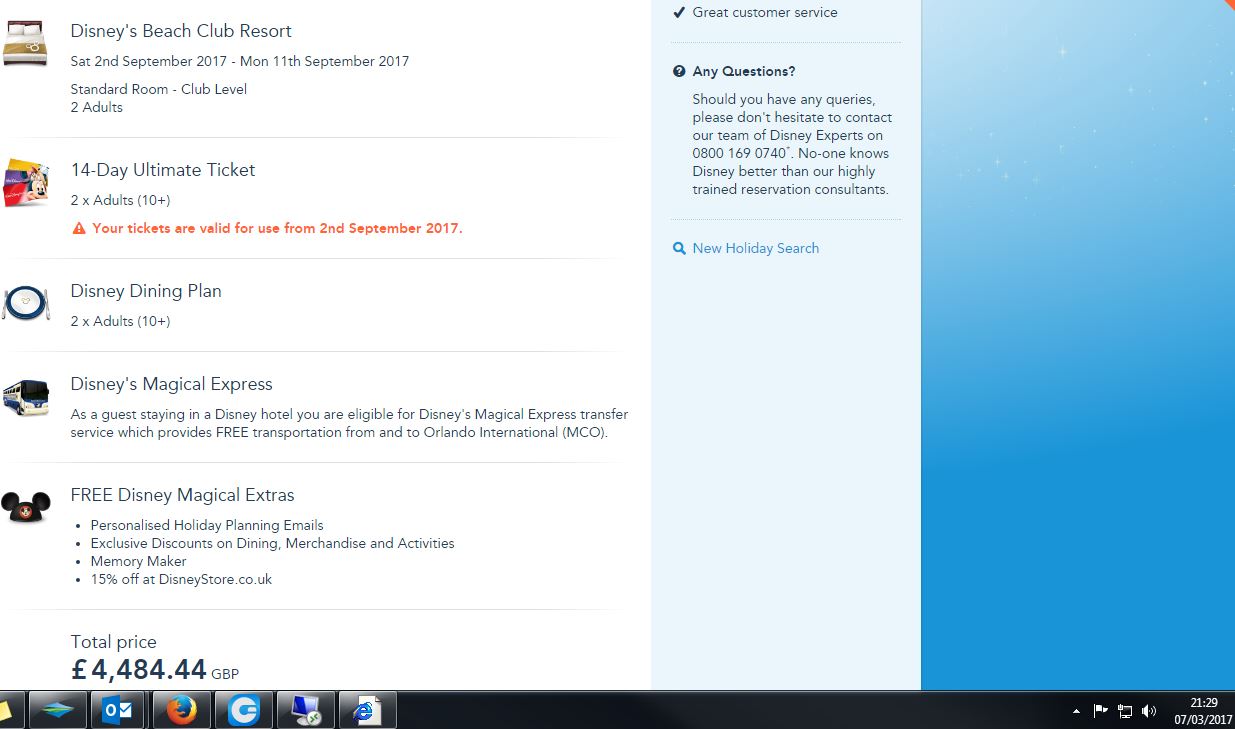Click the FREE Disney Magical Extras heading
This screenshot has height=729, width=1235.
(x=182, y=495)
